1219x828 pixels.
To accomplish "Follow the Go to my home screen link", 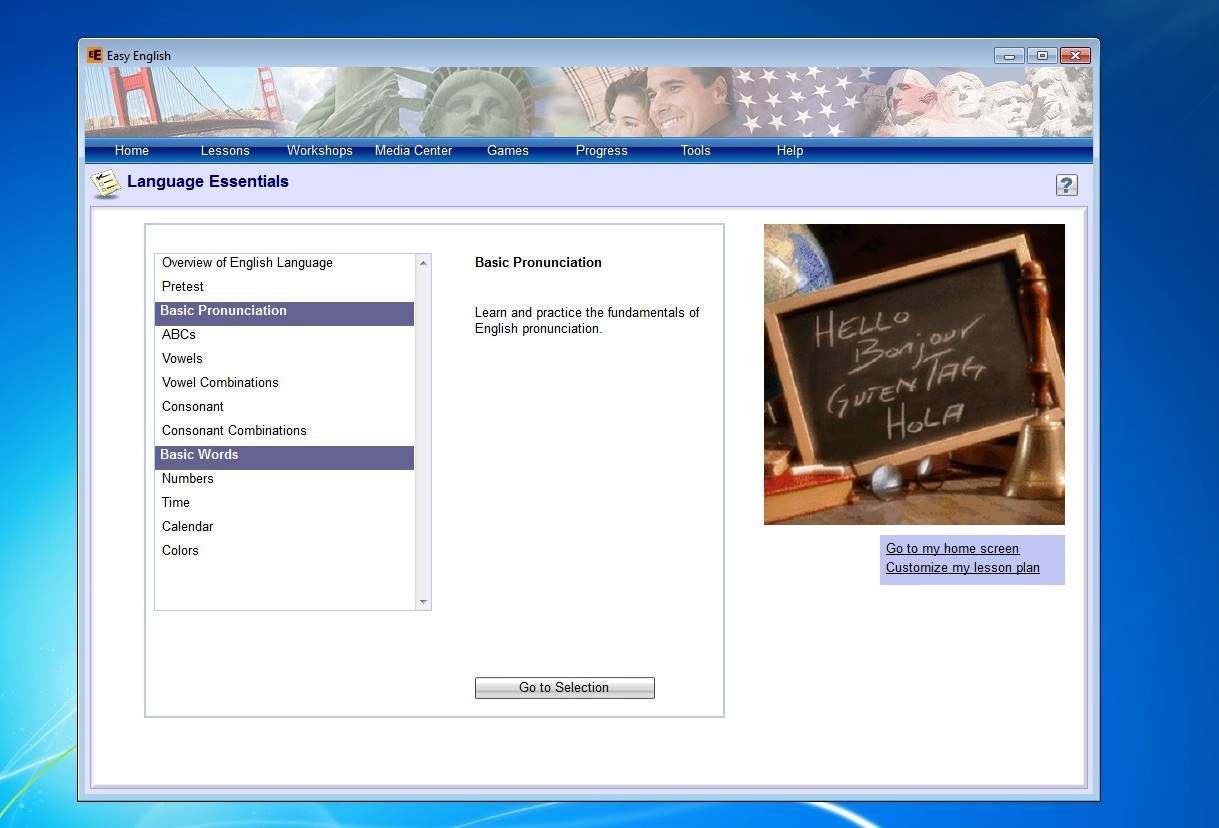I will (x=952, y=549).
